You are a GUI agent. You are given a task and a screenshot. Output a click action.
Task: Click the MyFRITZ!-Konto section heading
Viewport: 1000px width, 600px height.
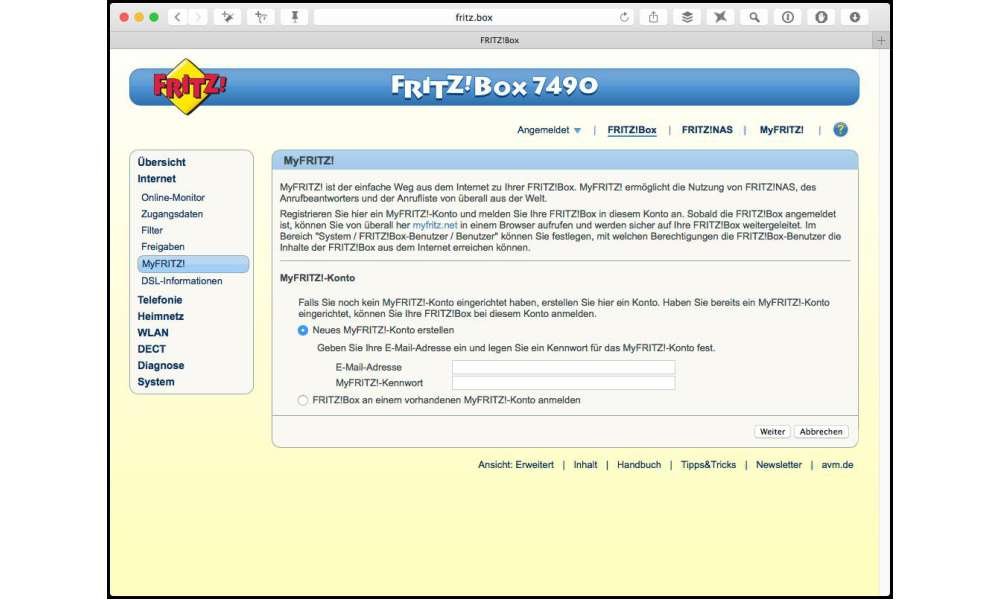click(x=317, y=278)
